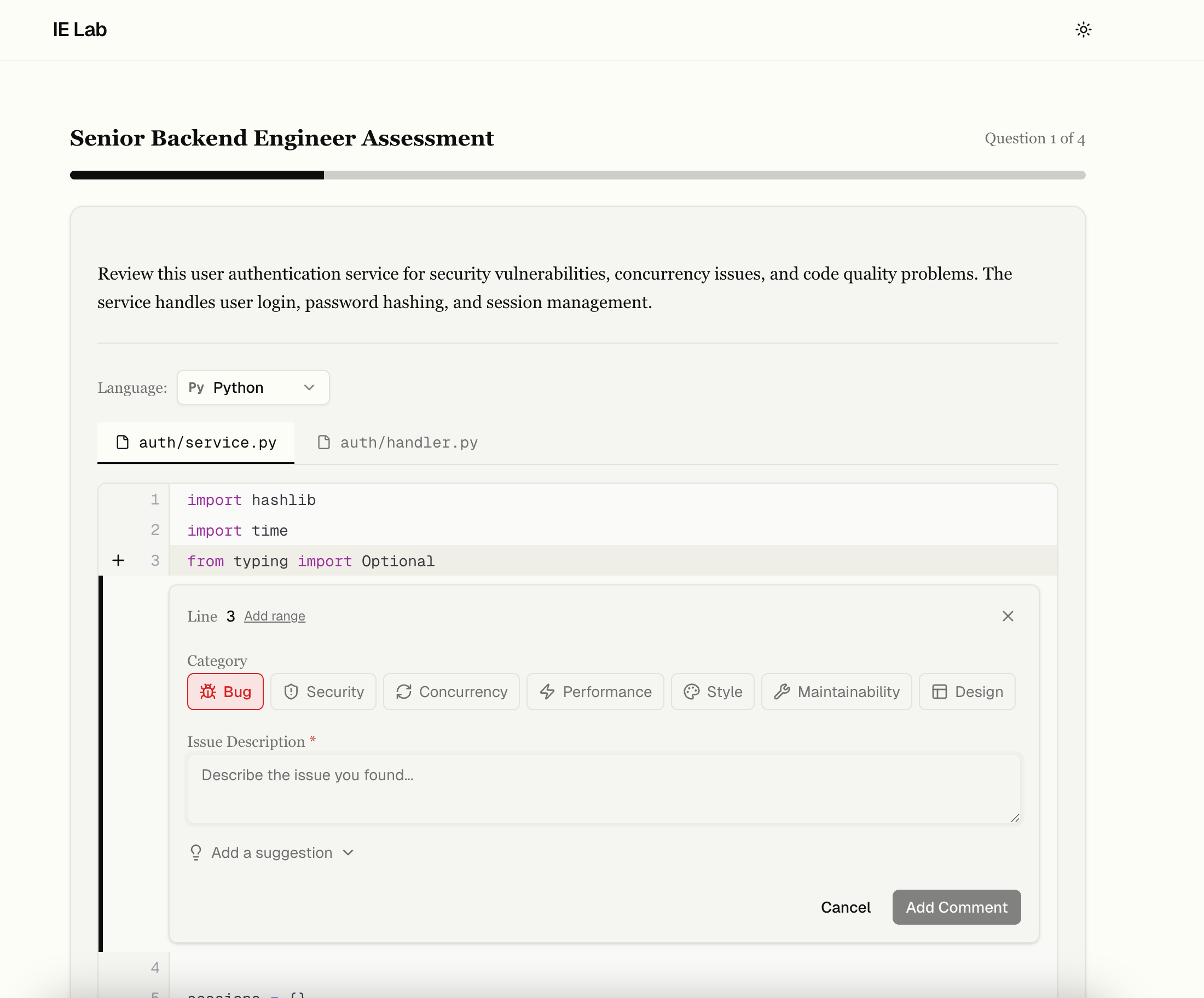Image resolution: width=1204 pixels, height=998 pixels.
Task: Click the Add Comment button
Action: (x=956, y=907)
